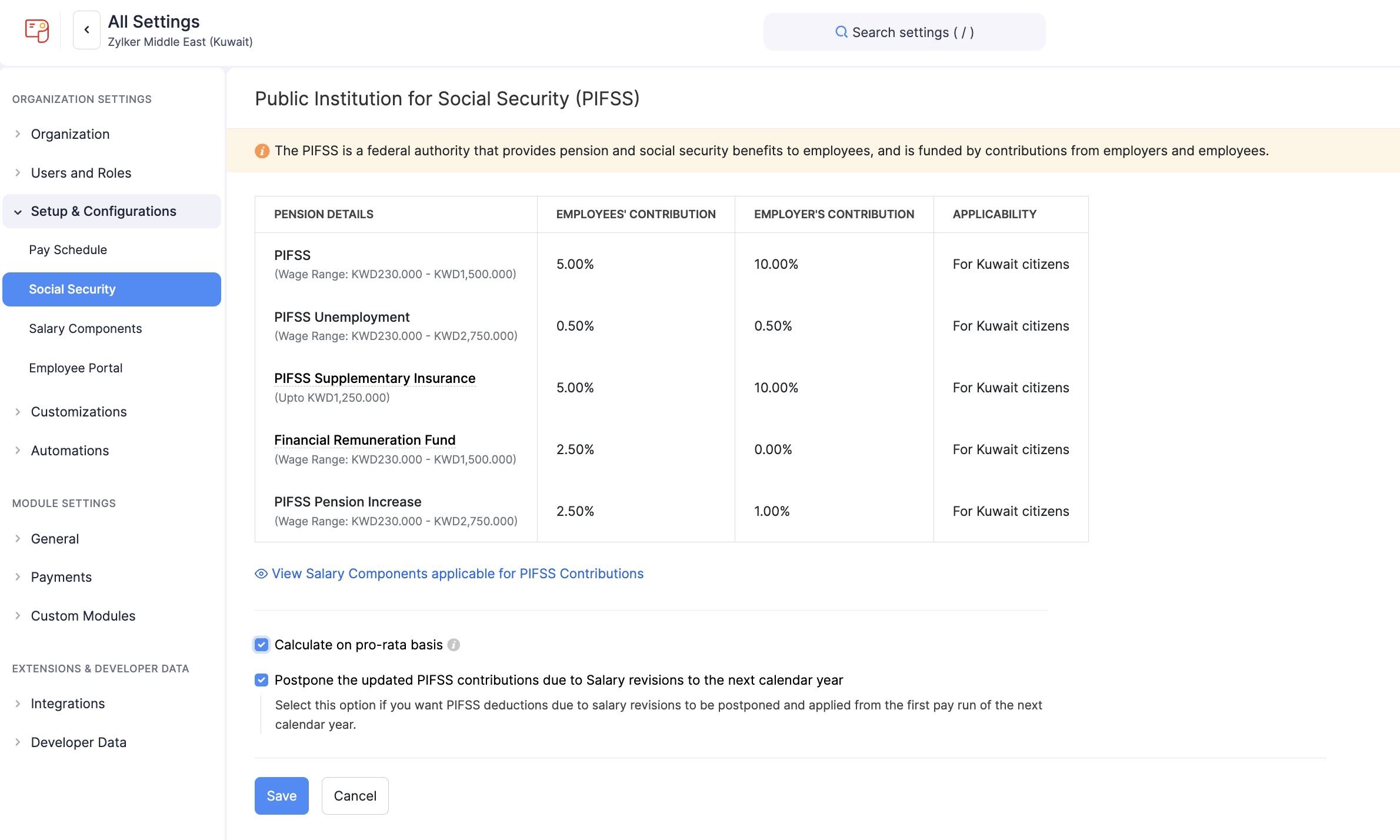Open the Financial Remuneration Fund details

point(365,439)
